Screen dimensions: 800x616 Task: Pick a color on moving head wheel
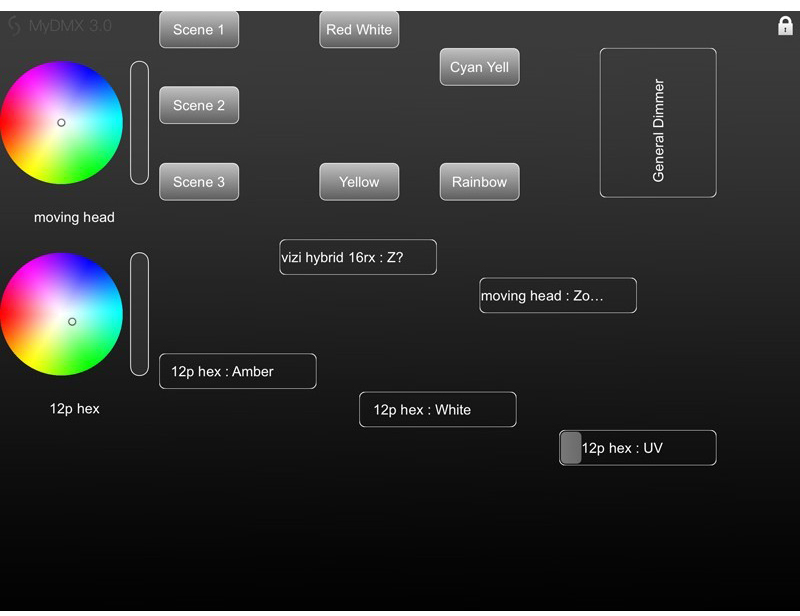click(61, 123)
